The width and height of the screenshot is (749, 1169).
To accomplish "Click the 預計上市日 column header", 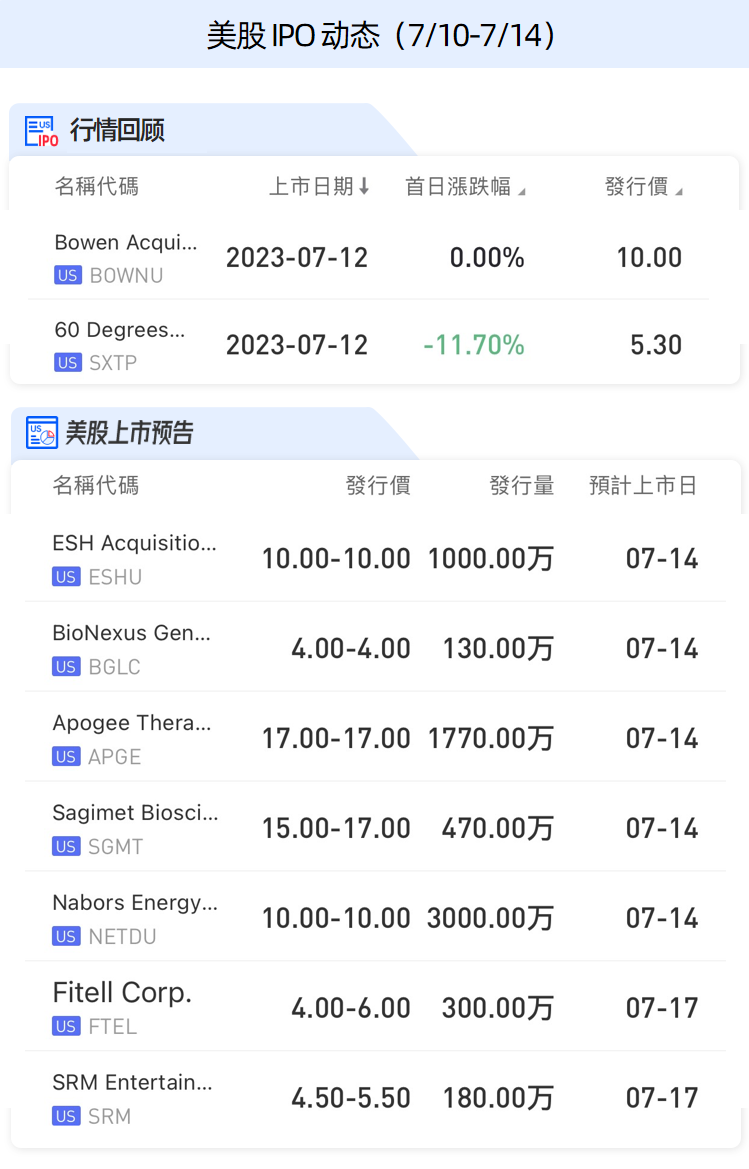I will click(x=643, y=486).
